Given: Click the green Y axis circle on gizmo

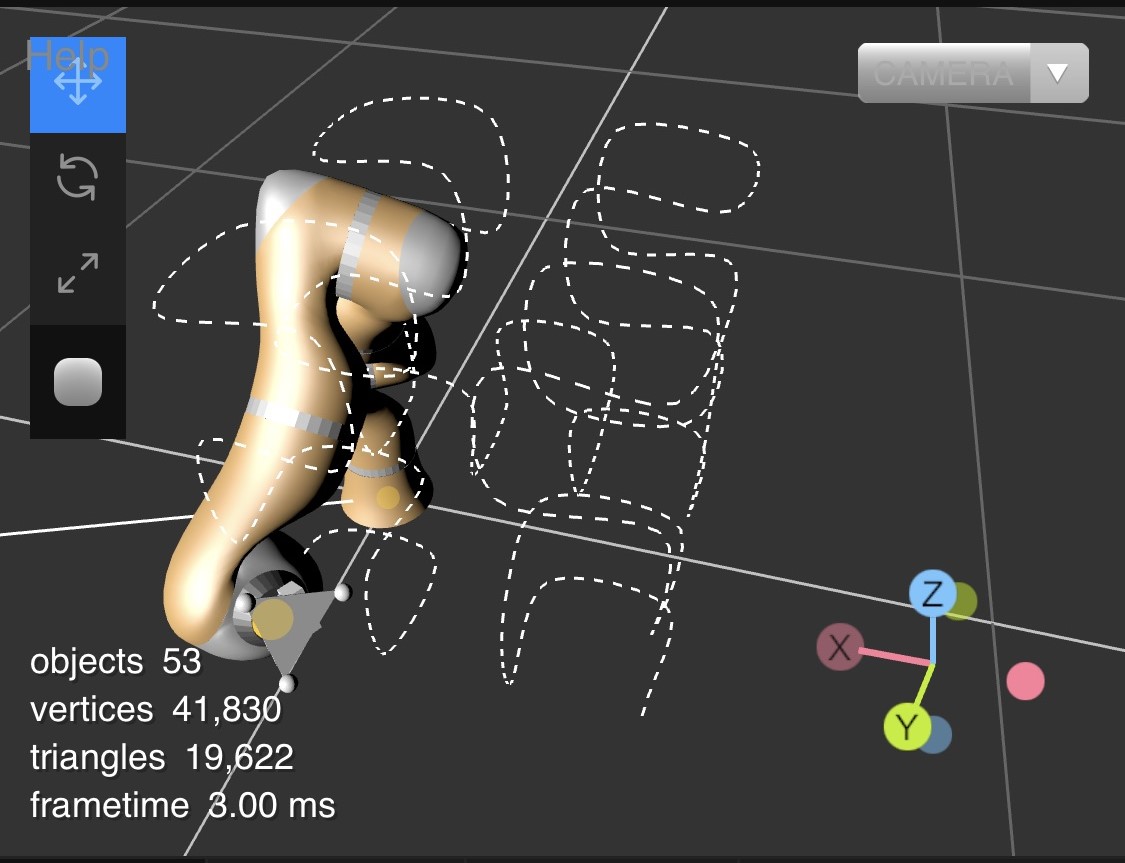Looking at the screenshot, I should tap(906, 727).
